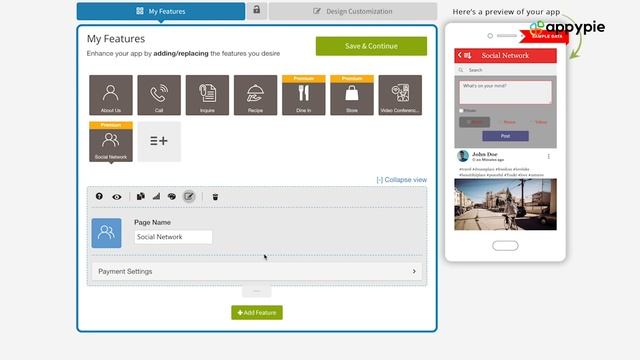
Task: Select the edit pencil icon in the toolbar
Action: (189, 196)
